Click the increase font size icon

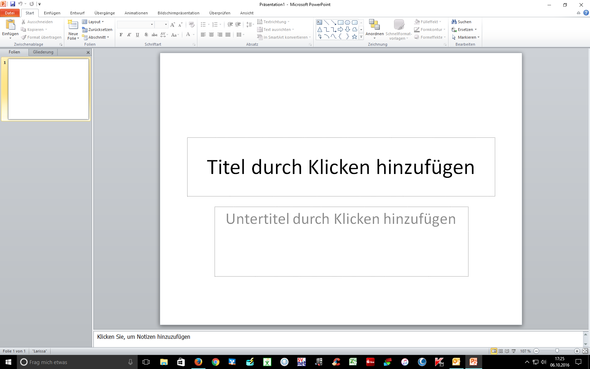pyautogui.click(x=172, y=24)
